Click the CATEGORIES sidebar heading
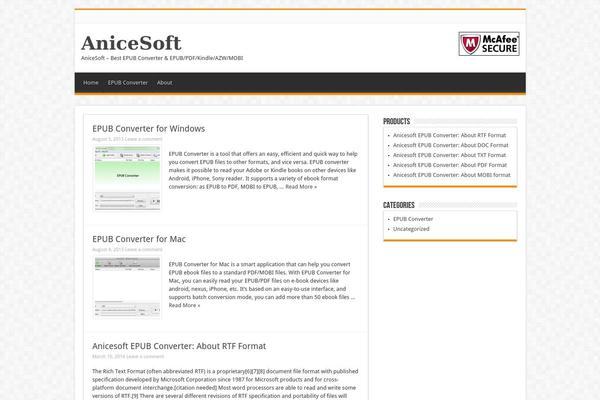The image size is (600, 400). tap(399, 205)
